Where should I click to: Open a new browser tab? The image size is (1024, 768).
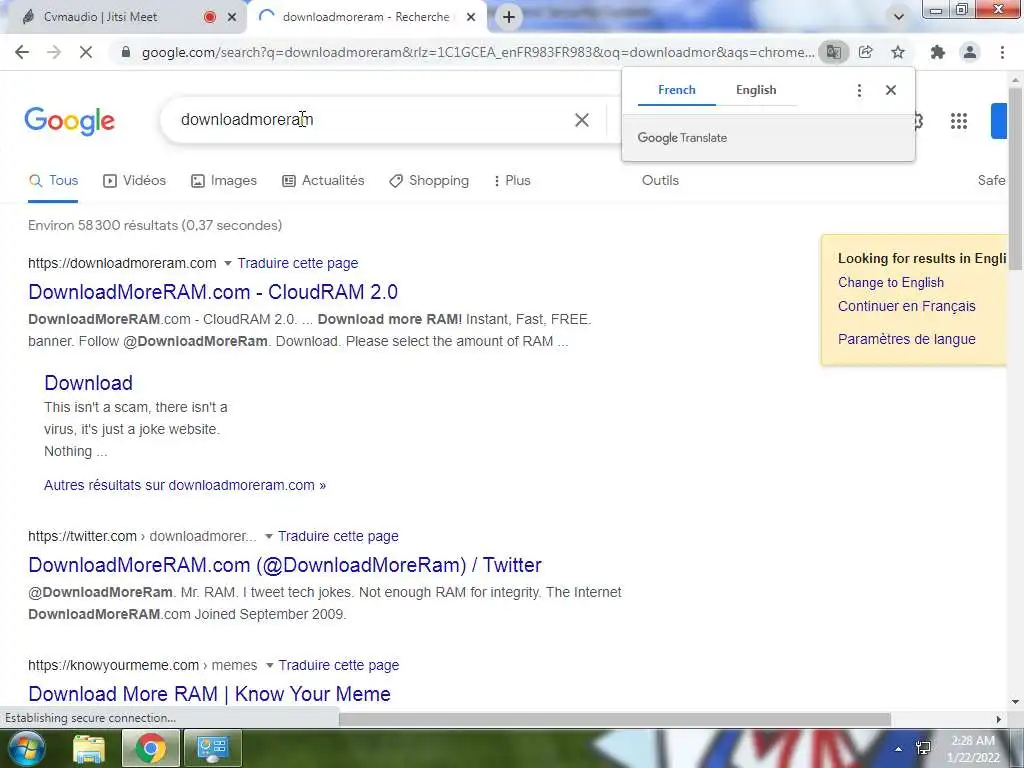pyautogui.click(x=509, y=17)
